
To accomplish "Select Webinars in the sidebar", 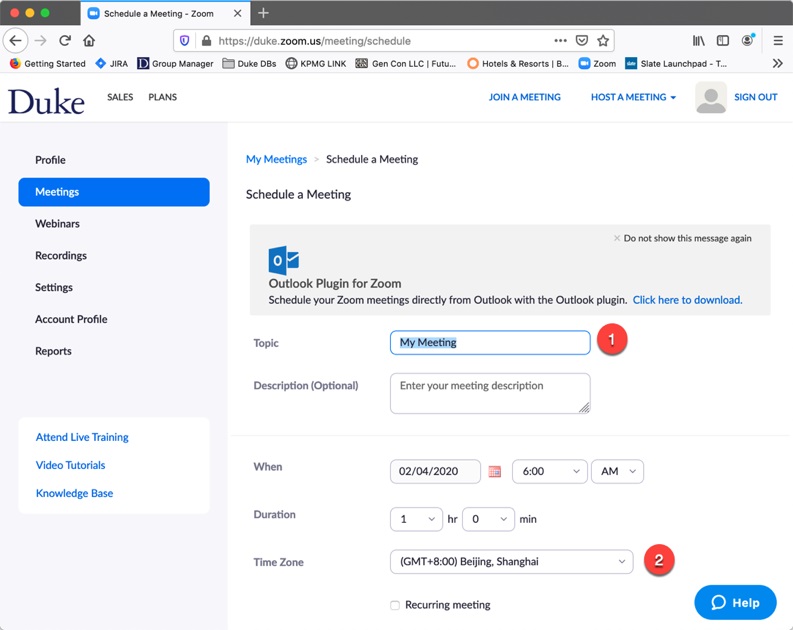I will [57, 223].
